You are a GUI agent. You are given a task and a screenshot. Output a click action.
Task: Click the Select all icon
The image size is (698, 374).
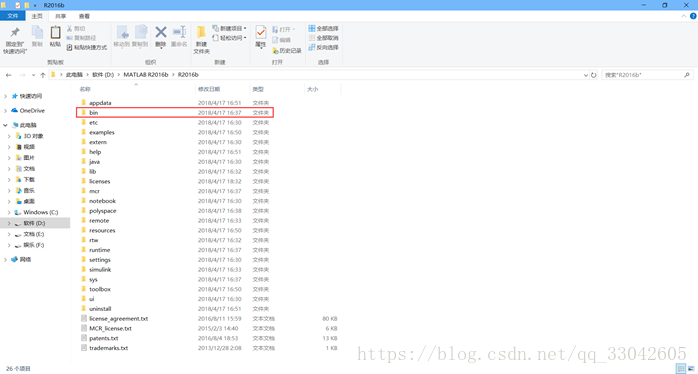[312, 28]
